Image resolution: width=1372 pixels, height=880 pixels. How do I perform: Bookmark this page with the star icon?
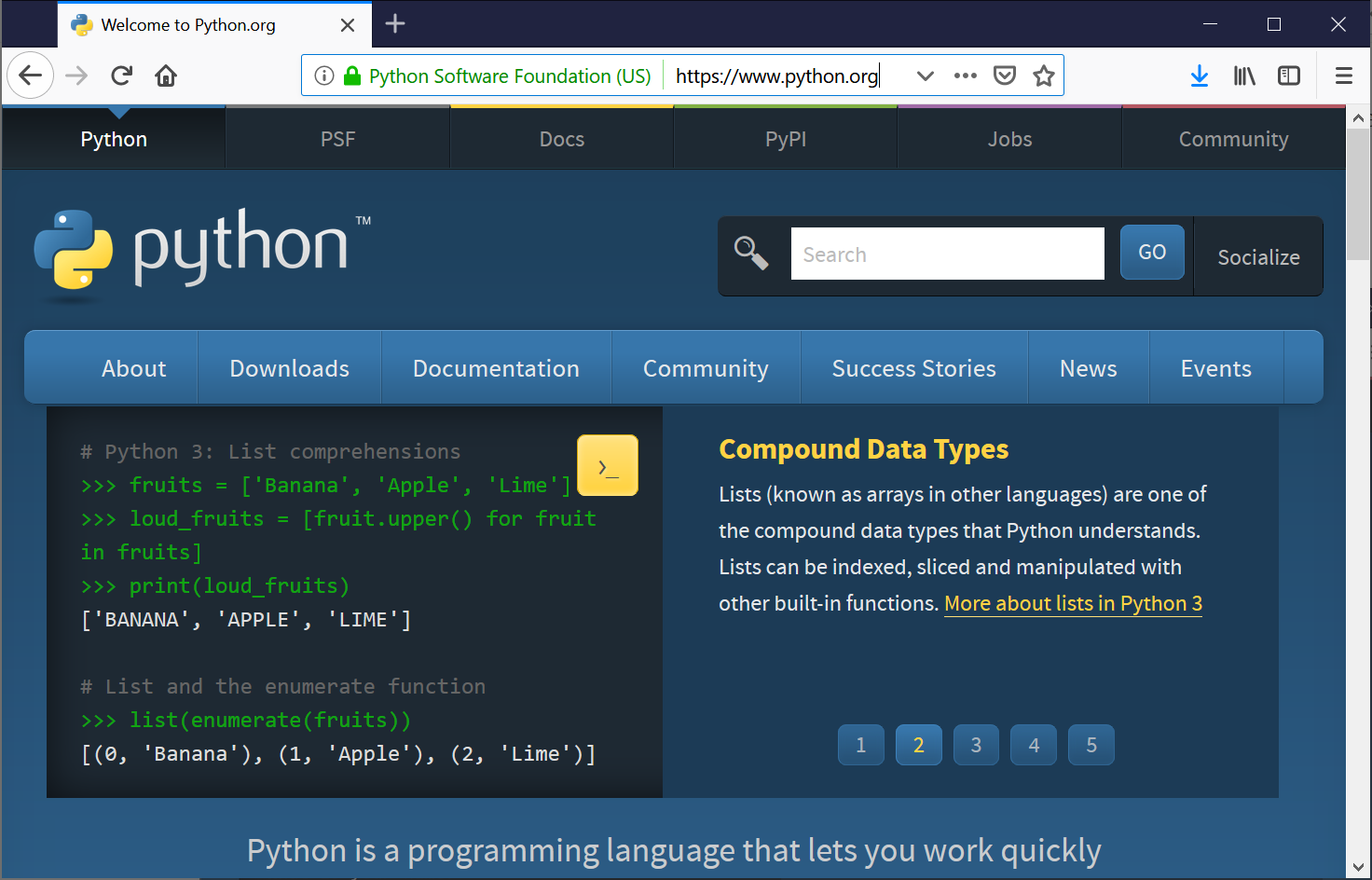point(1044,76)
